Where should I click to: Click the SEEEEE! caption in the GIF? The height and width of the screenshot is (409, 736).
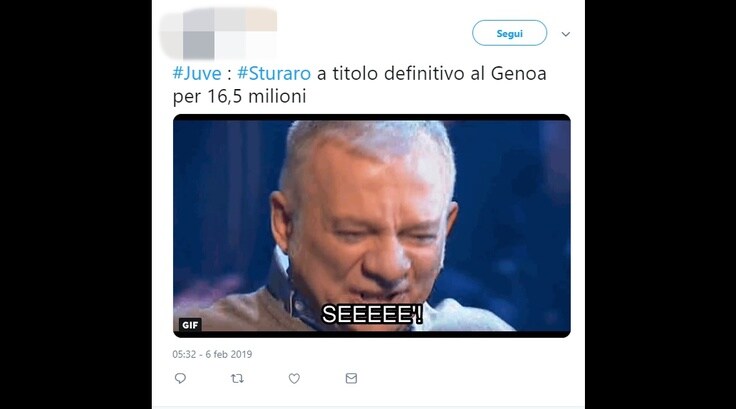coord(372,314)
